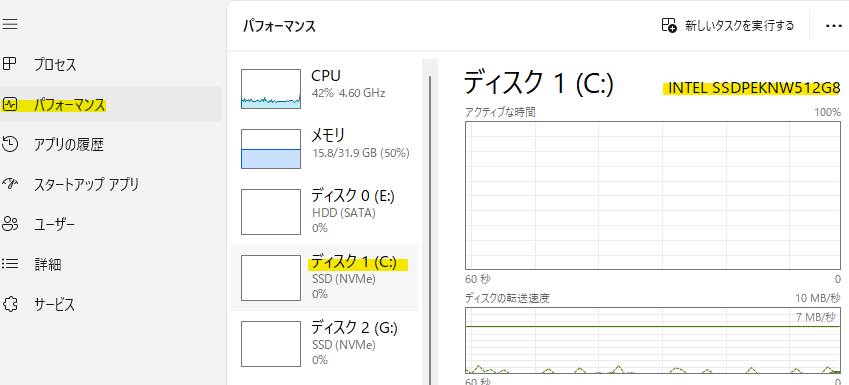Click the パフォーマンス waveform icon

pyautogui.click(x=10, y=104)
